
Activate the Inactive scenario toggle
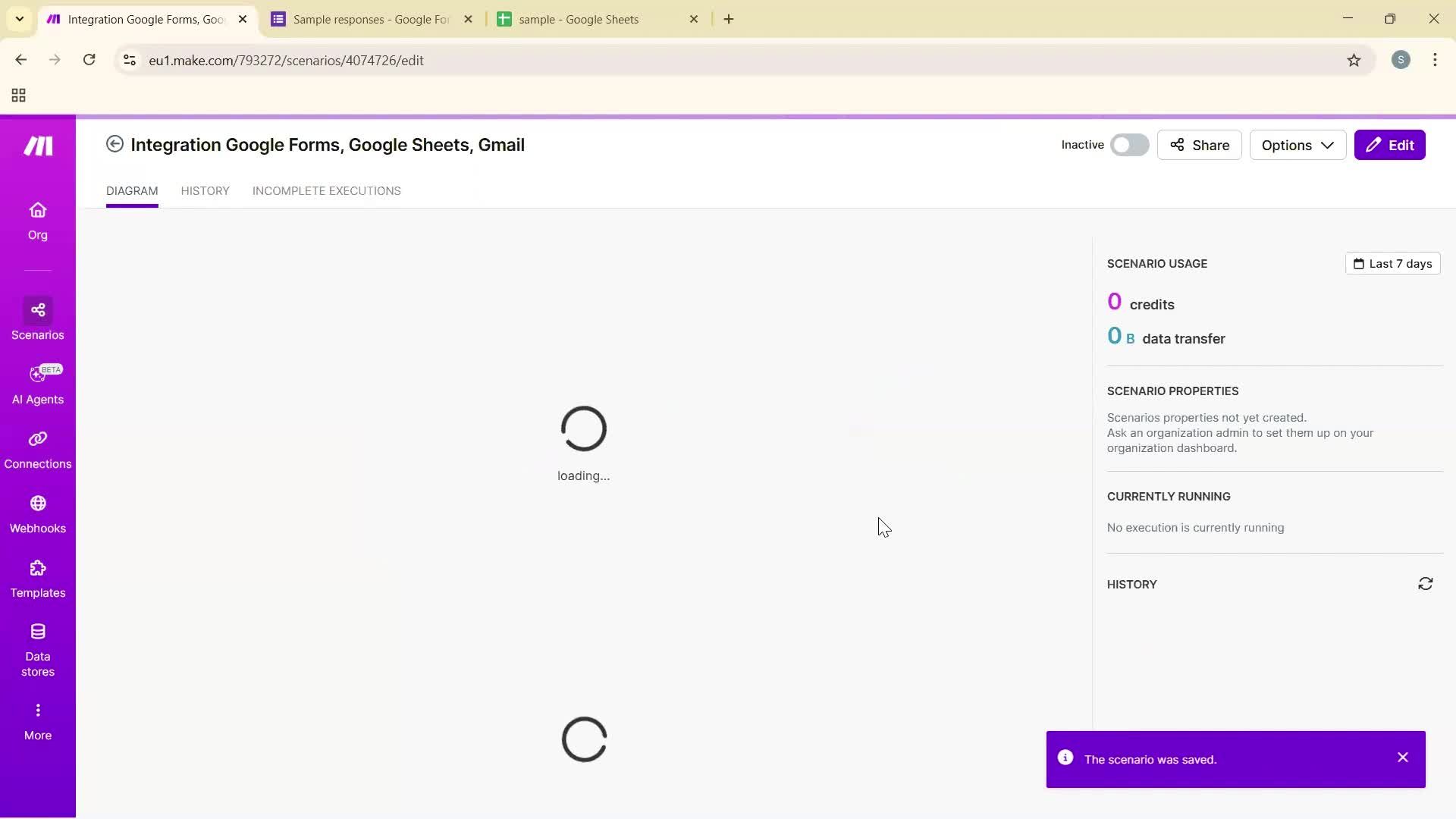pyautogui.click(x=1129, y=144)
